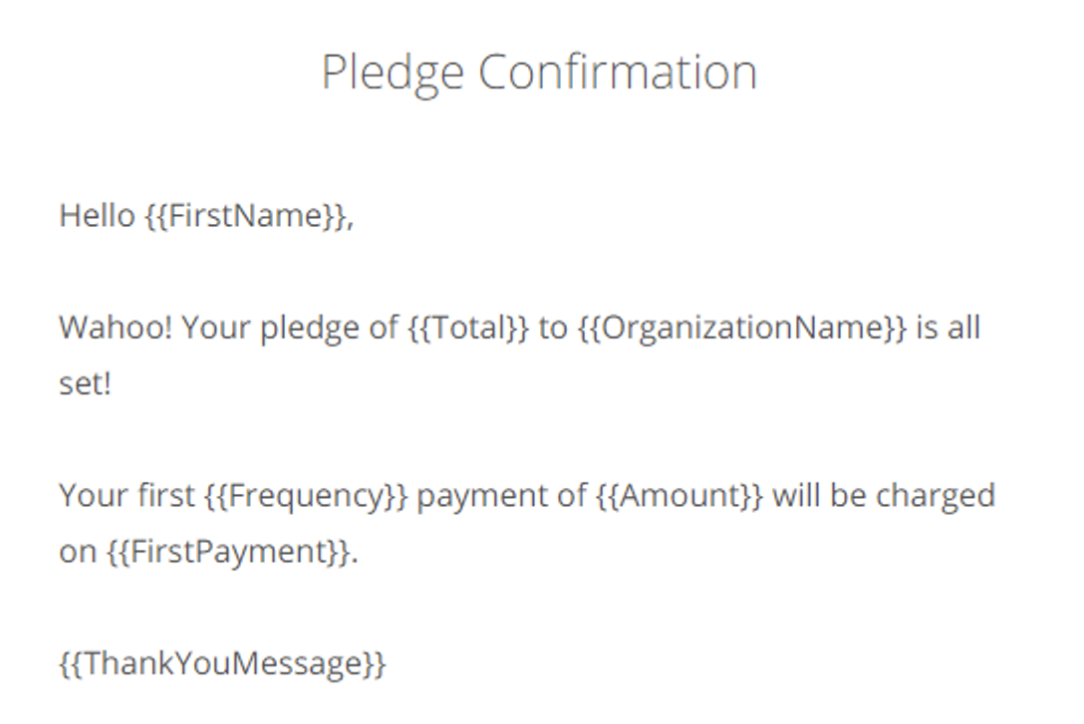
Task: Click the word Wahoo!
Action: tap(115, 327)
